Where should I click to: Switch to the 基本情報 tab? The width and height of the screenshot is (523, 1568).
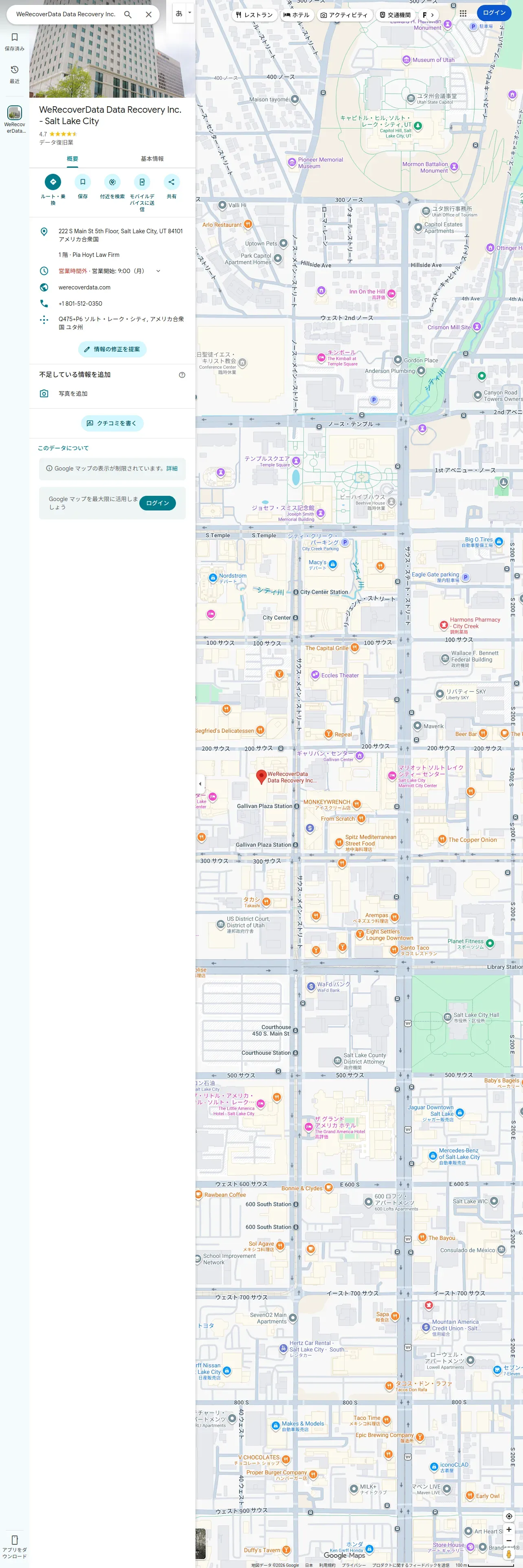pos(152,159)
